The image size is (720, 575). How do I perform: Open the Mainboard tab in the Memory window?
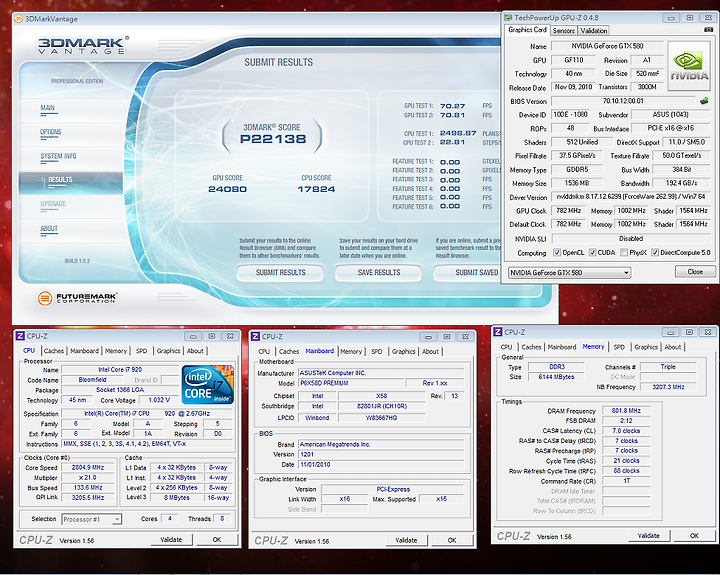pos(562,347)
